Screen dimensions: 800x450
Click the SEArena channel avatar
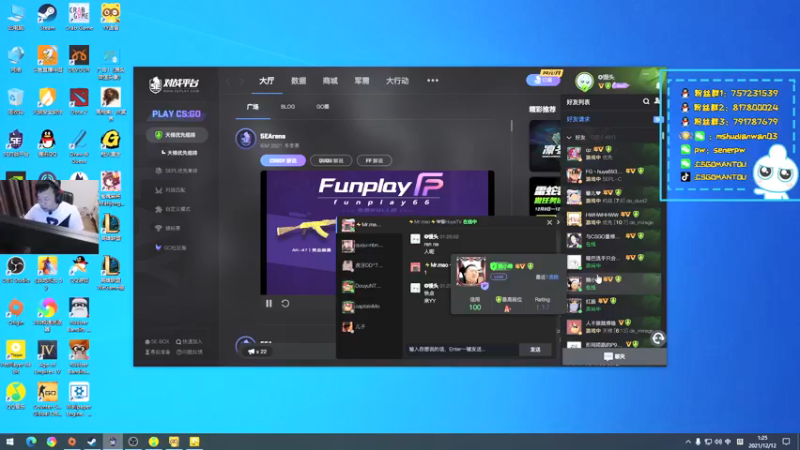[245, 139]
